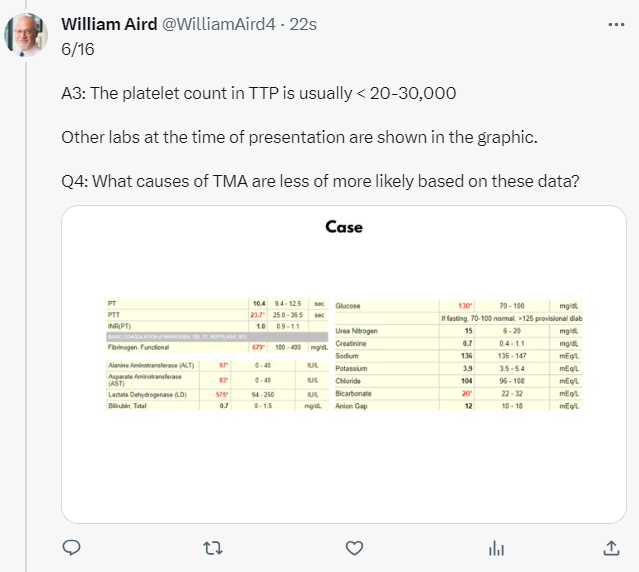This screenshot has height=572, width=639.
Task: Click the ALT/AST liver enzymes table
Action: point(217,385)
